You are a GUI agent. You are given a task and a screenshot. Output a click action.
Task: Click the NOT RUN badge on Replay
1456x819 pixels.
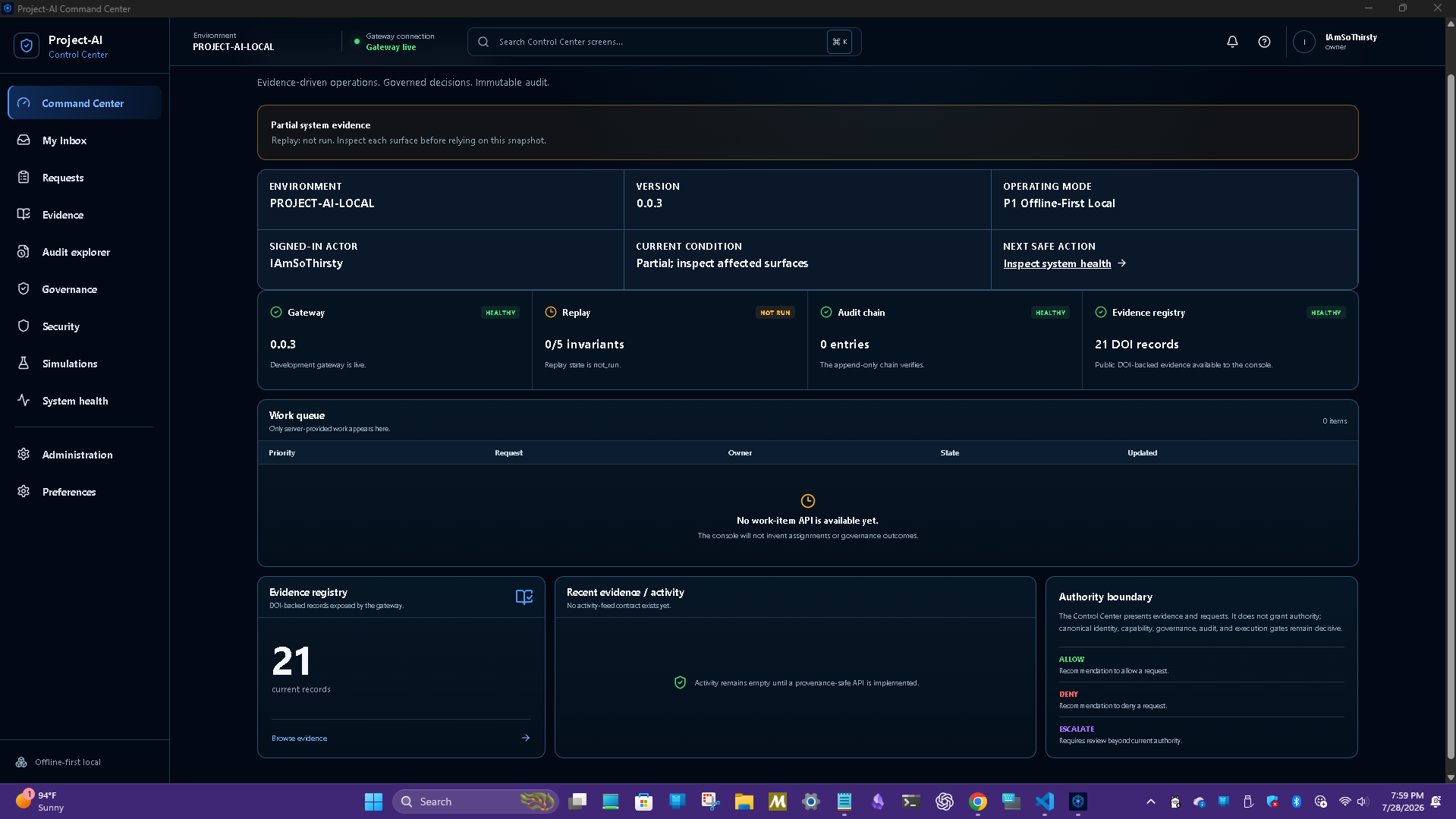pyautogui.click(x=775, y=312)
